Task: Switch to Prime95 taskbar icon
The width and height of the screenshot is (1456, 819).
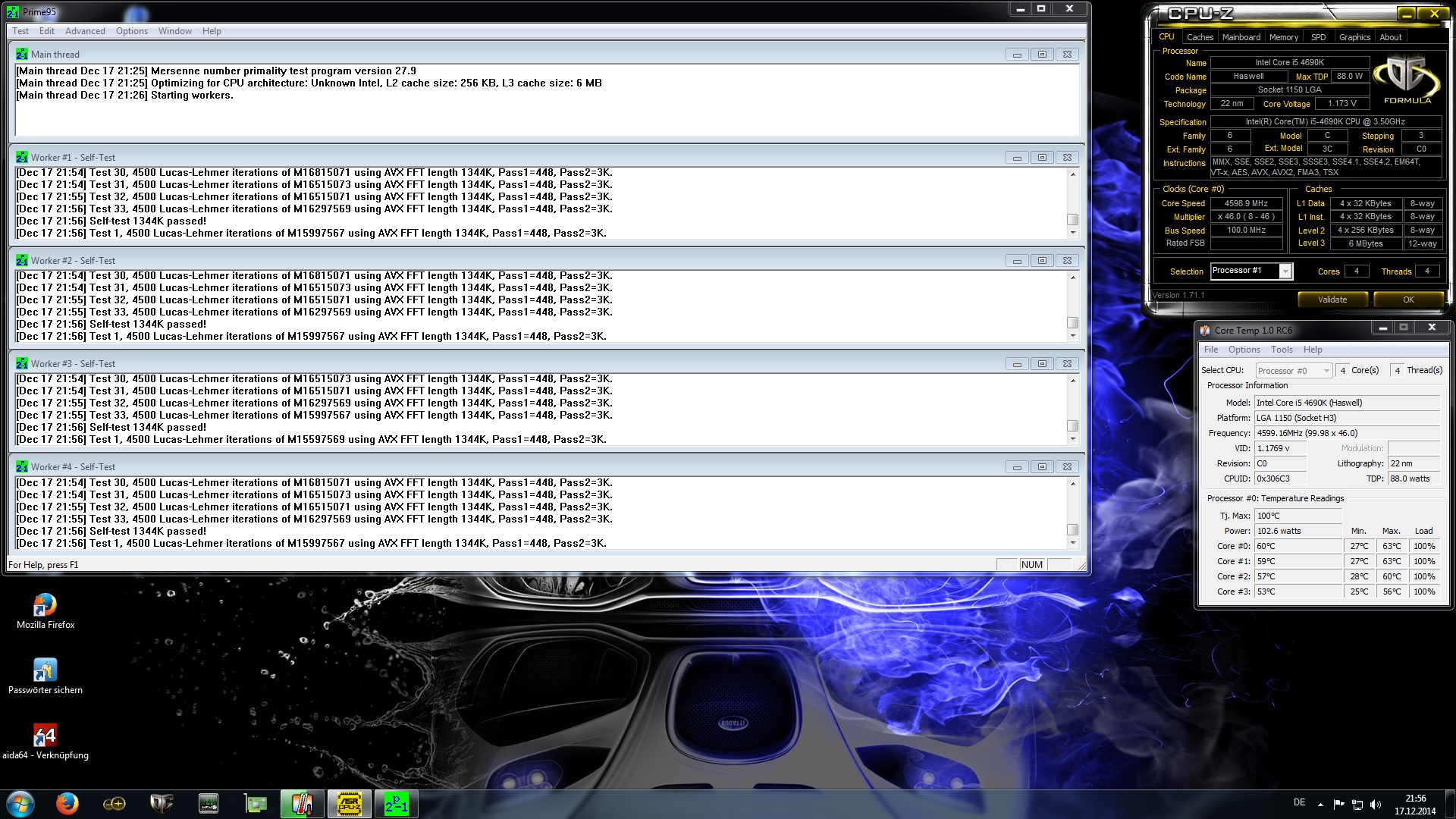Action: 396,804
